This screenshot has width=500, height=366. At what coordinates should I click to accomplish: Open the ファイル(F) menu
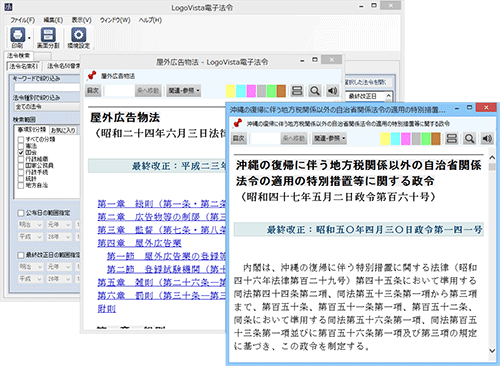tap(22, 20)
